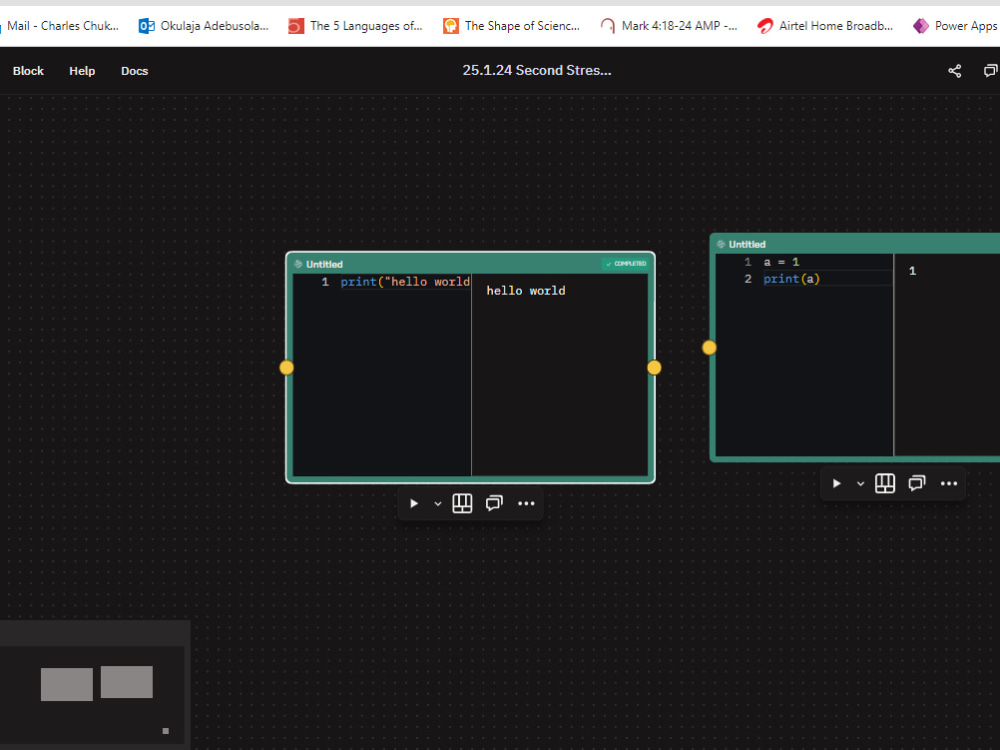Open the Block menu

tap(28, 71)
